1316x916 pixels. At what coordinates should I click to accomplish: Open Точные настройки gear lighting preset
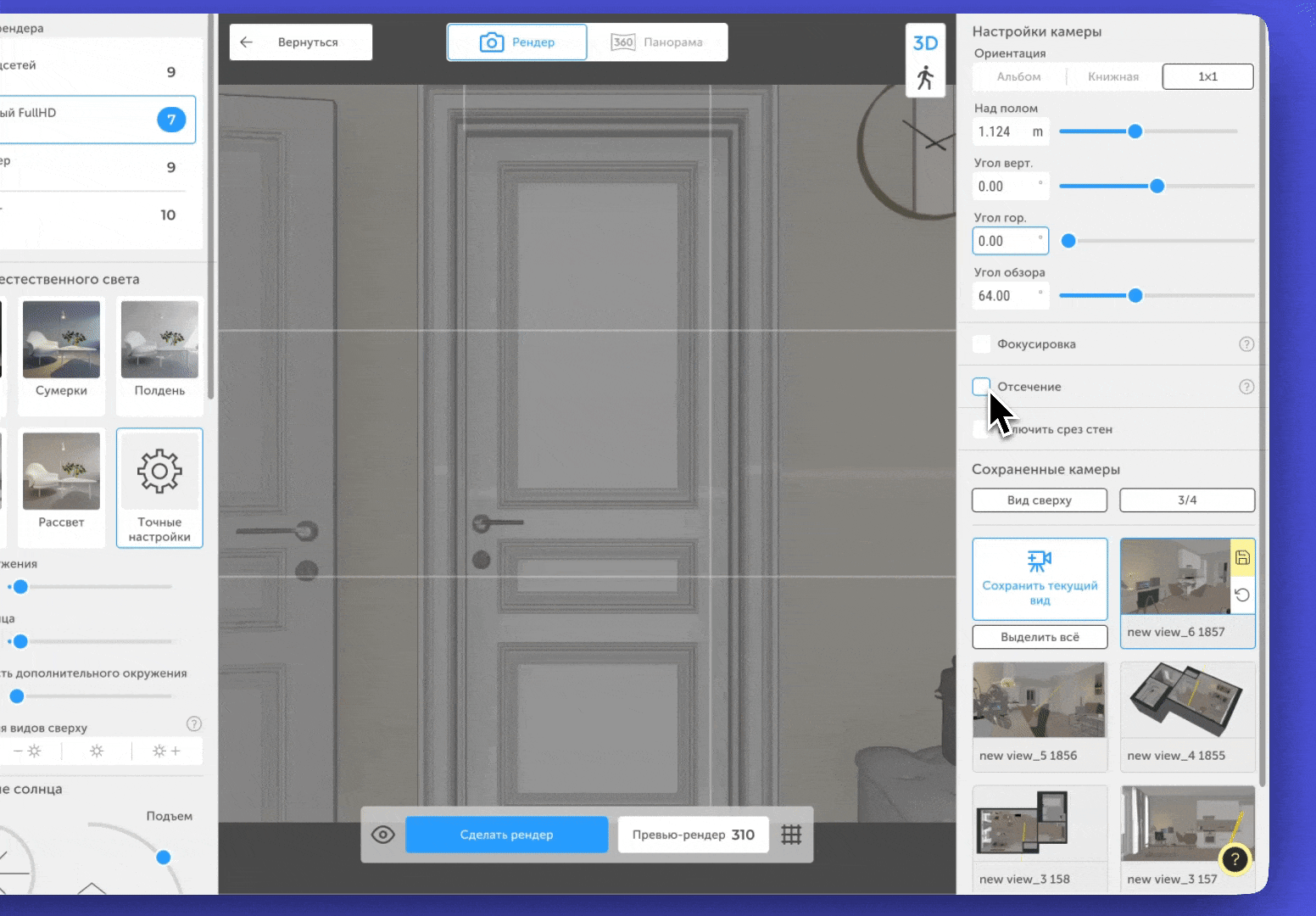159,488
